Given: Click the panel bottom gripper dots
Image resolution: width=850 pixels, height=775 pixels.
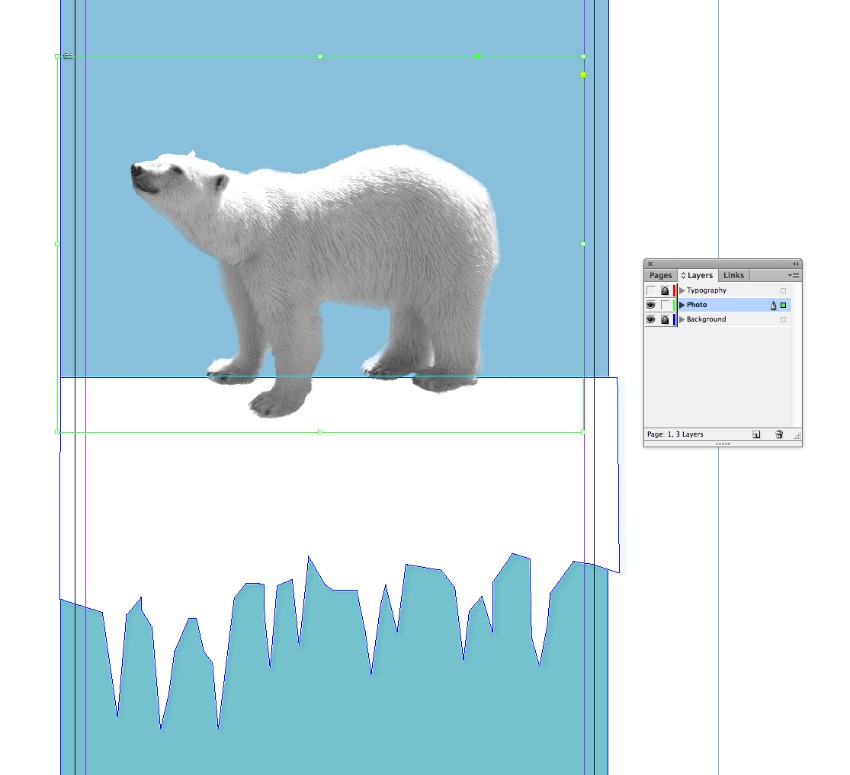Looking at the screenshot, I should point(723,444).
